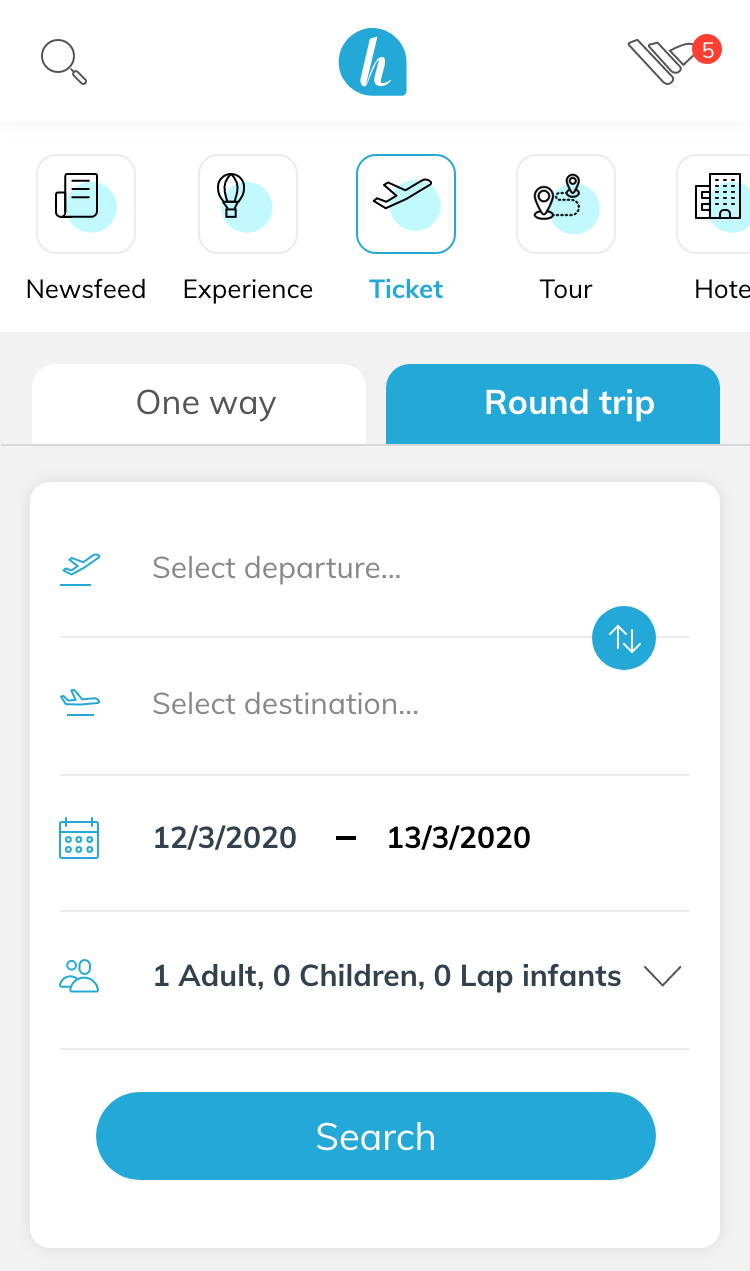Open the search magnifier icon
This screenshot has width=750, height=1271.
(x=64, y=62)
